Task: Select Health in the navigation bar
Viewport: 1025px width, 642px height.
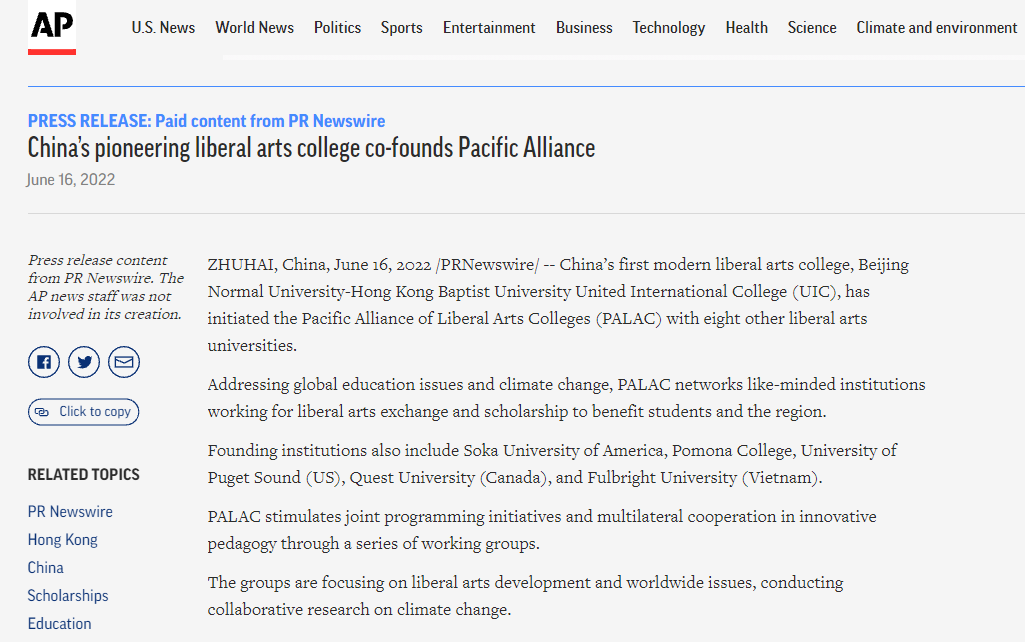Action: pos(746,28)
